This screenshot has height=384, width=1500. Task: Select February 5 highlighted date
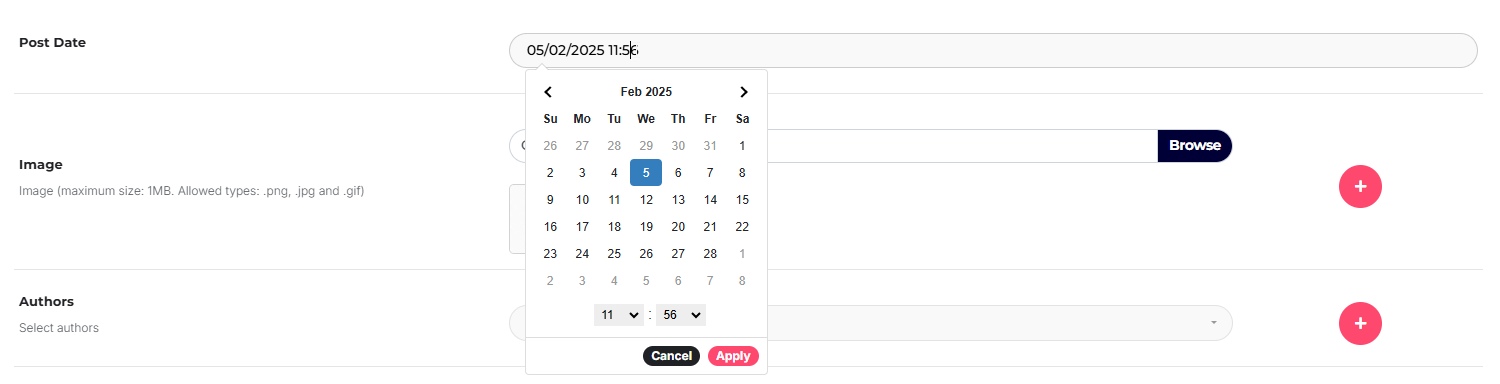(x=646, y=173)
